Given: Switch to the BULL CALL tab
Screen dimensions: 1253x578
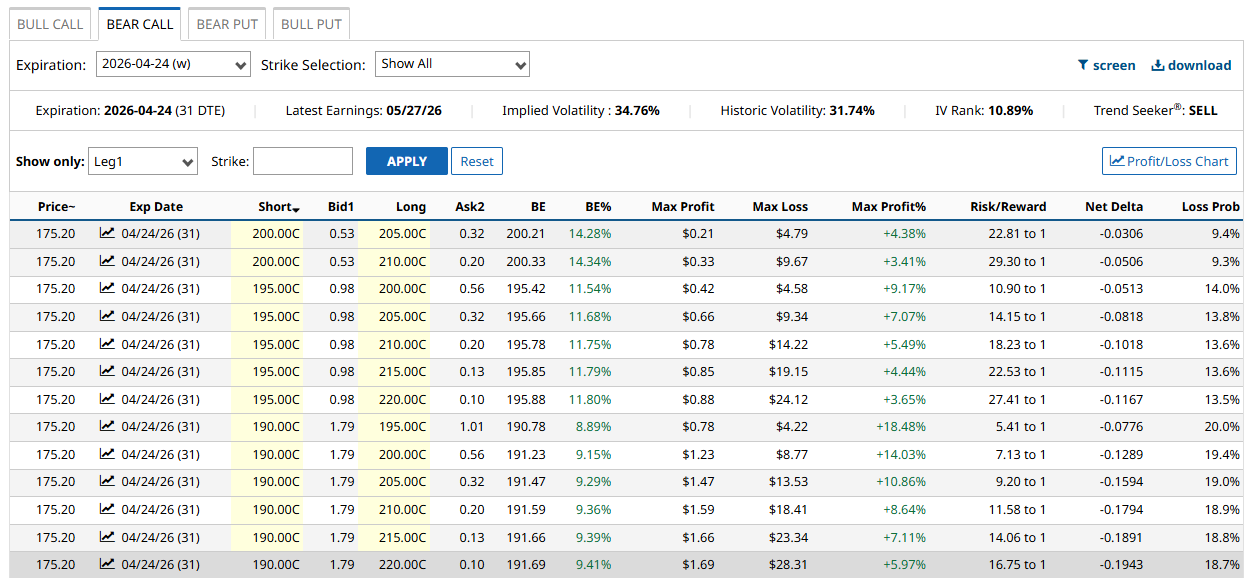Looking at the screenshot, I should pos(50,24).
